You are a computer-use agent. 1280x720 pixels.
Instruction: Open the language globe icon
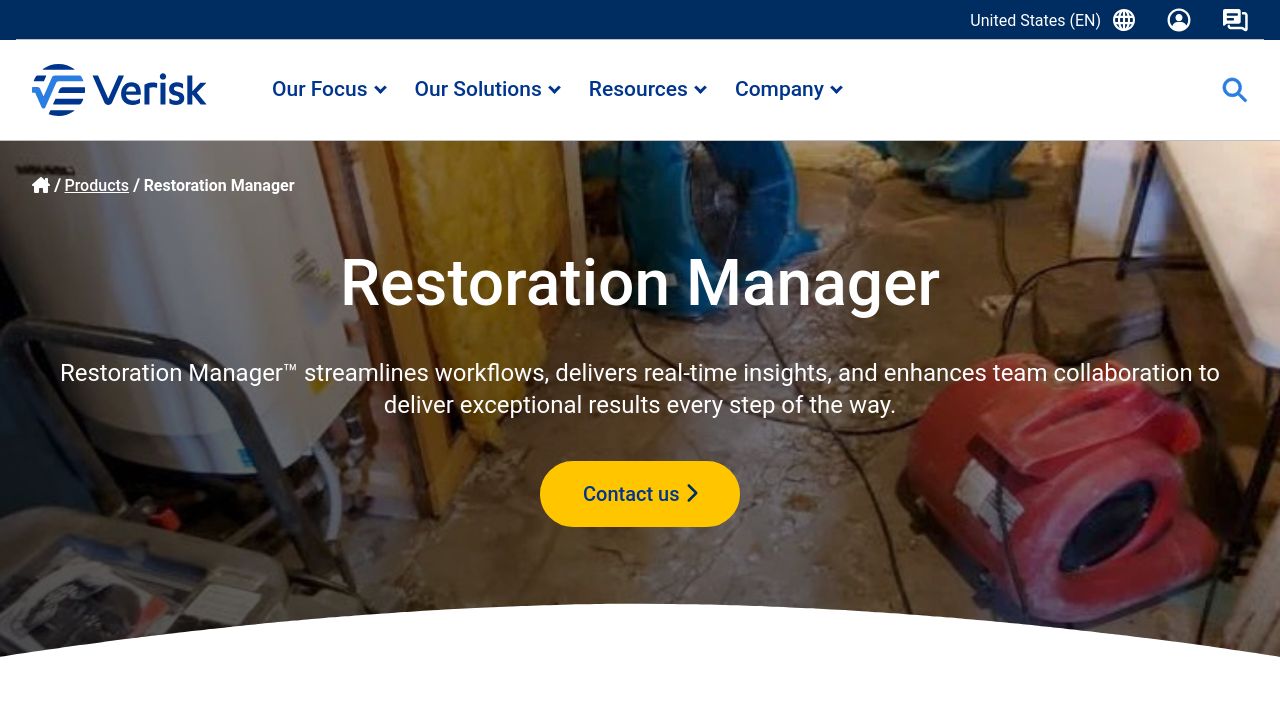pyautogui.click(x=1123, y=19)
